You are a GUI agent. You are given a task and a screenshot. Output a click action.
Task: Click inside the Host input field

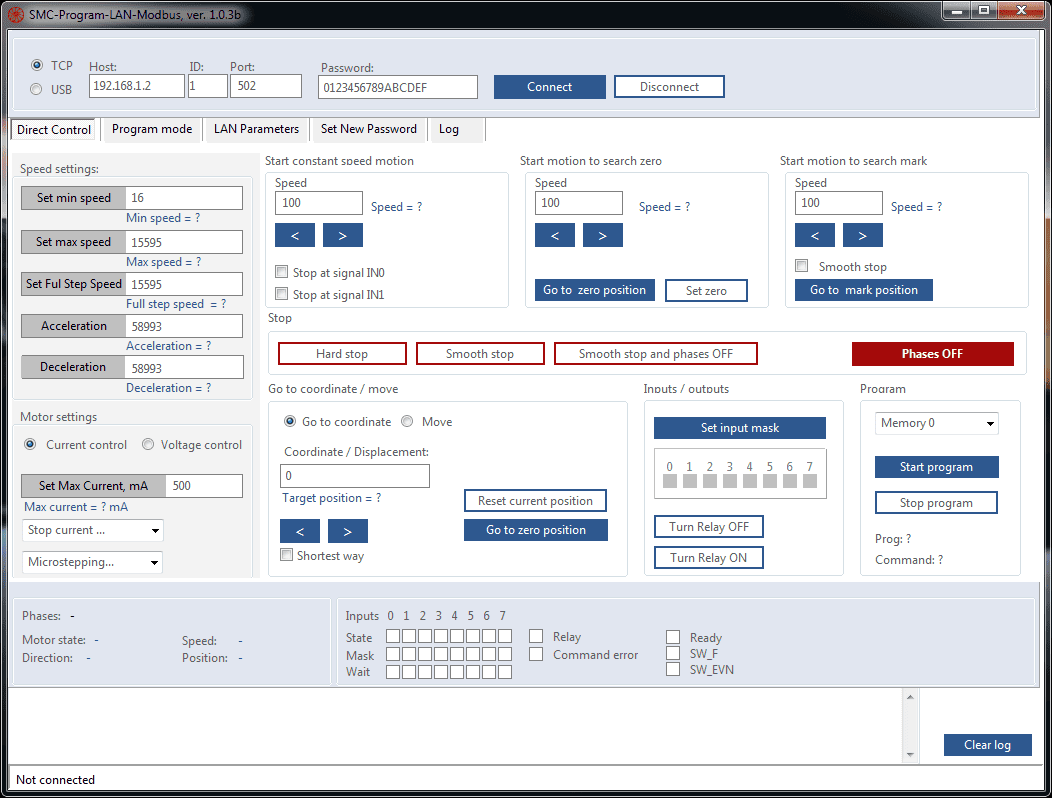[135, 86]
